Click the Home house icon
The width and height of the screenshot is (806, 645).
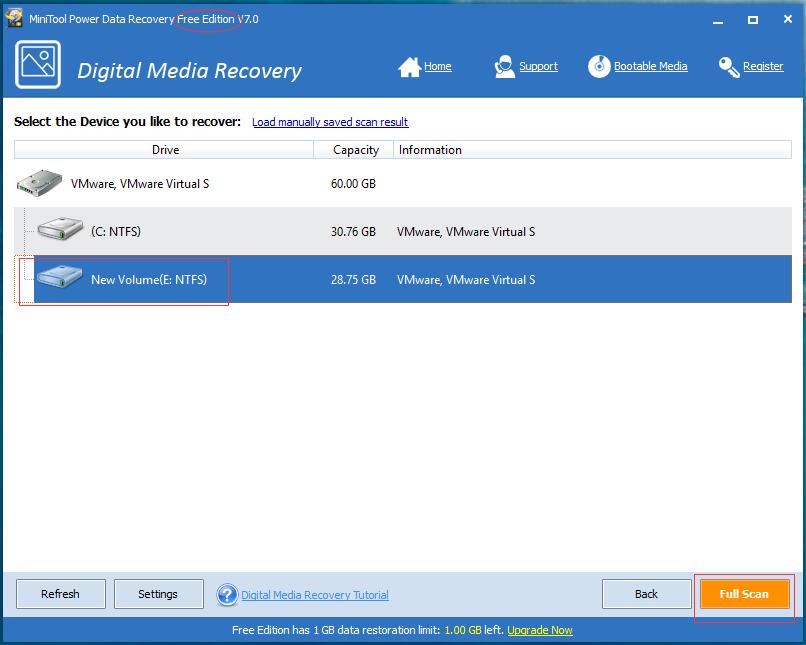click(410, 67)
